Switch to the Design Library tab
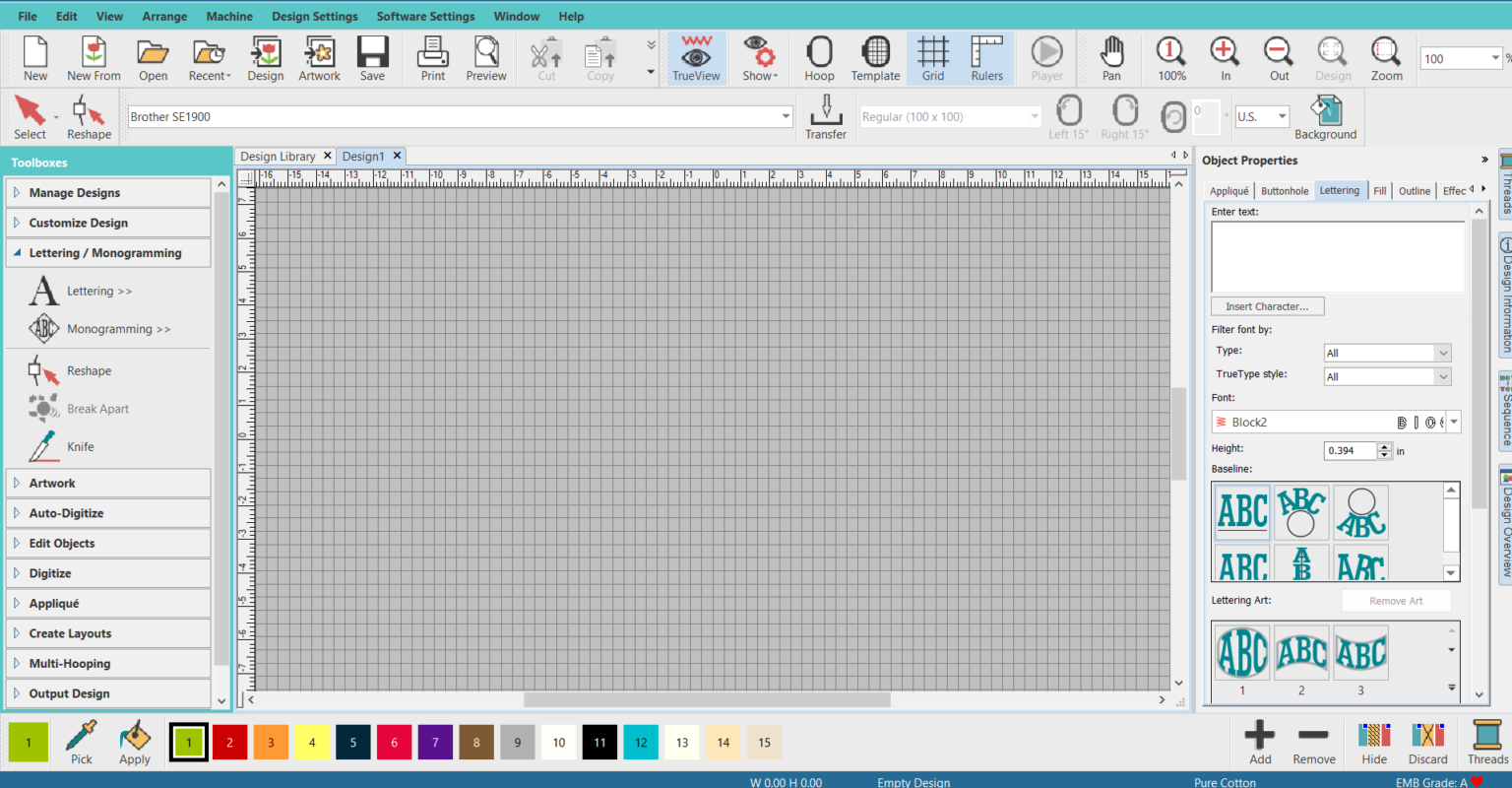Viewport: 1512px width, 788px height. [x=278, y=156]
